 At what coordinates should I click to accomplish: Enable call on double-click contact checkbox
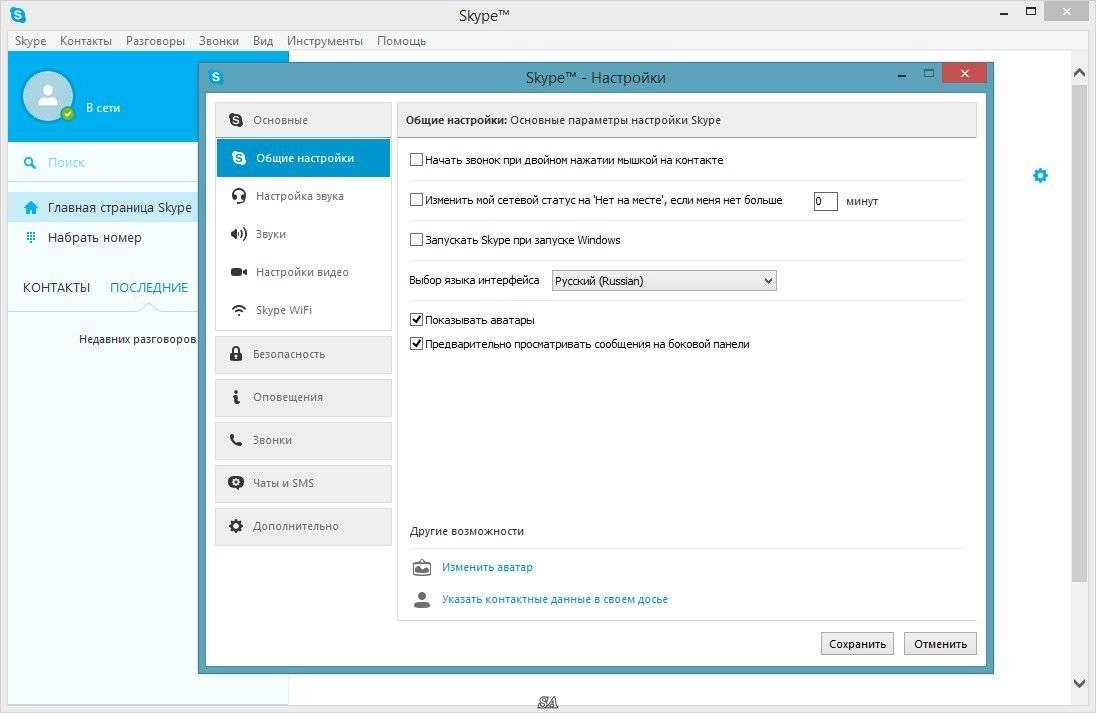417,160
